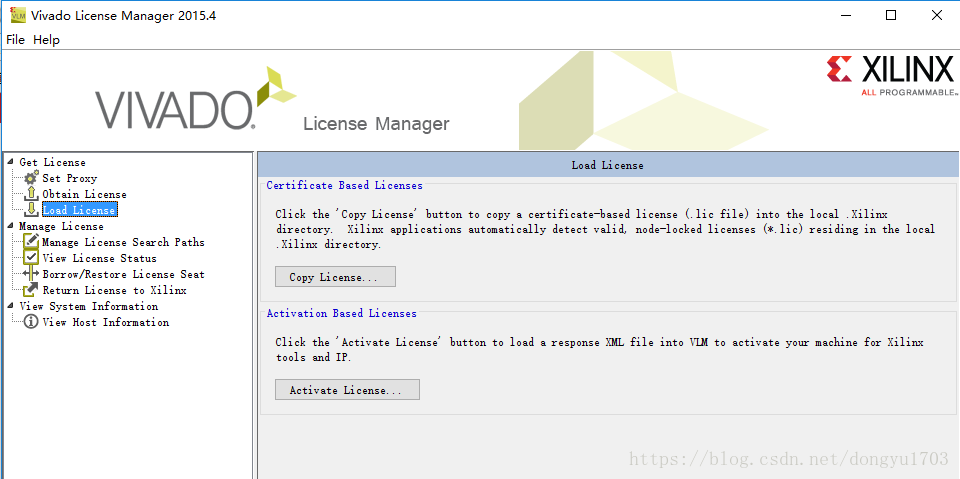Click the Xilinx logo in banner
Screen dimensions: 960x479
890,75
